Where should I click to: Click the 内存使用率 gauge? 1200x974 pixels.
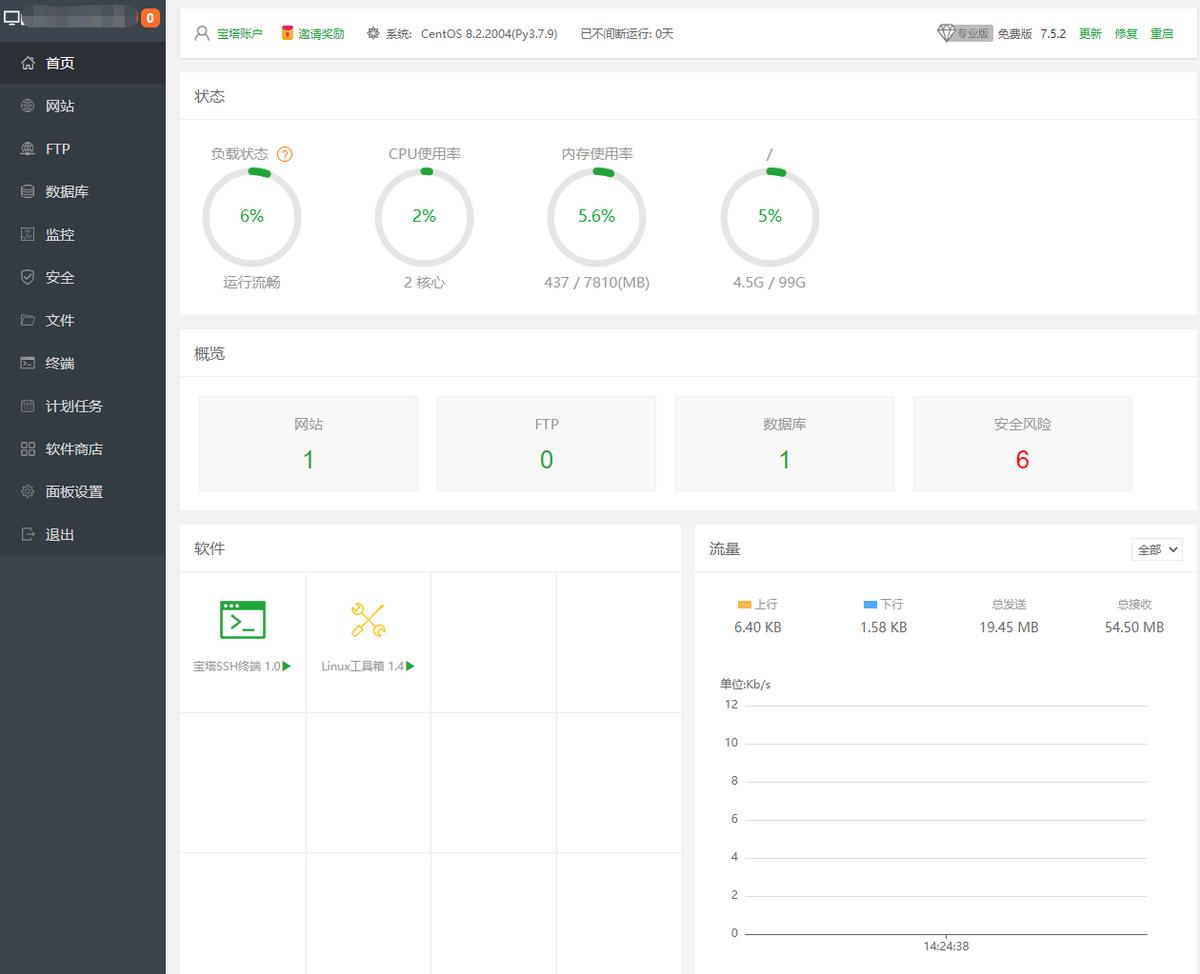pyautogui.click(x=597, y=216)
